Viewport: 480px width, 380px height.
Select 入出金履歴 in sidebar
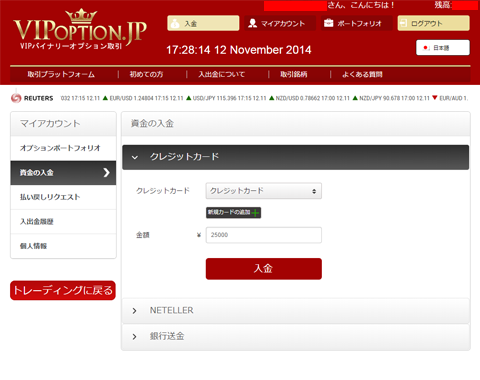pos(63,222)
